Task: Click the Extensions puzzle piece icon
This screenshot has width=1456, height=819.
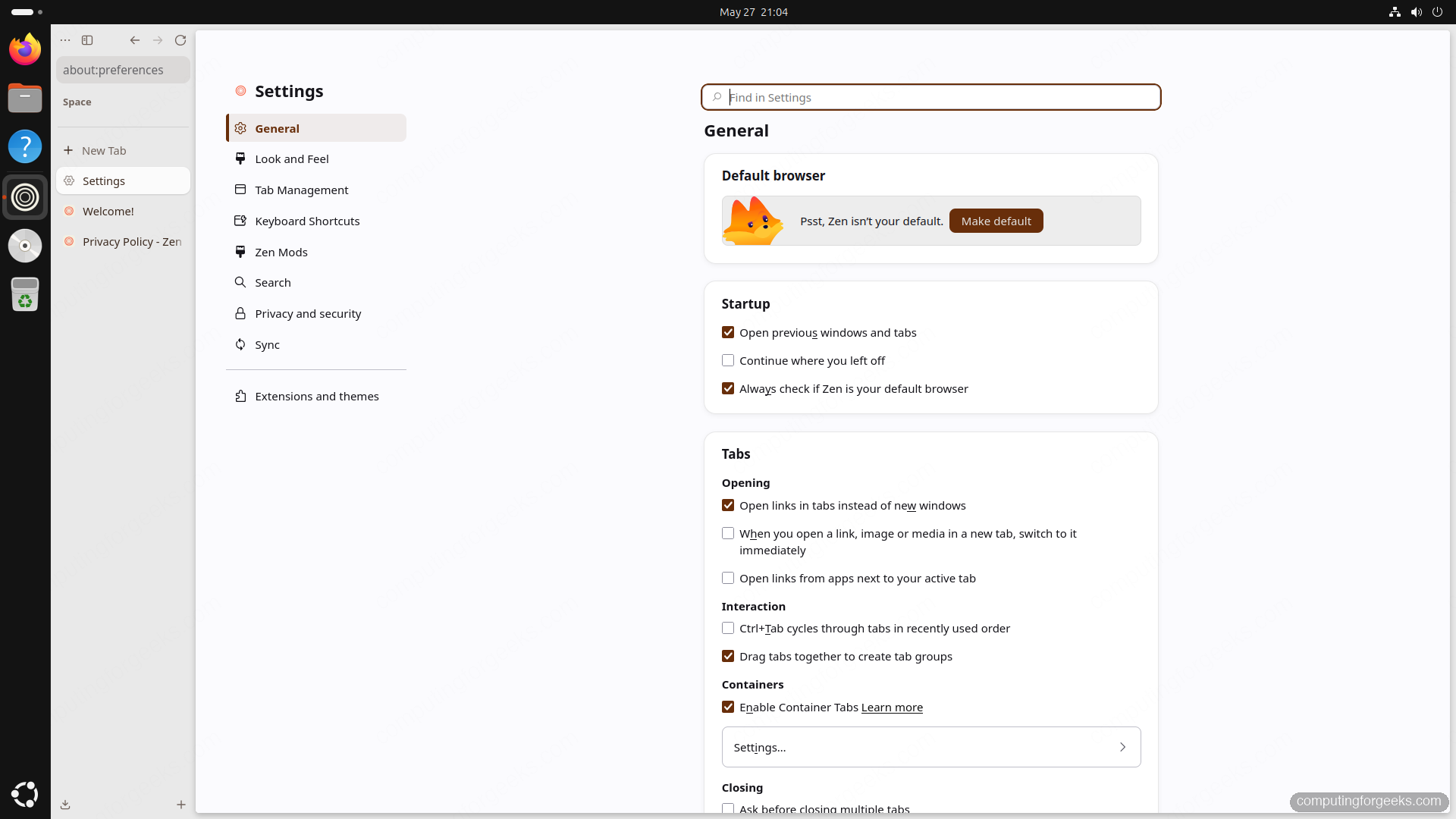Action: point(240,396)
